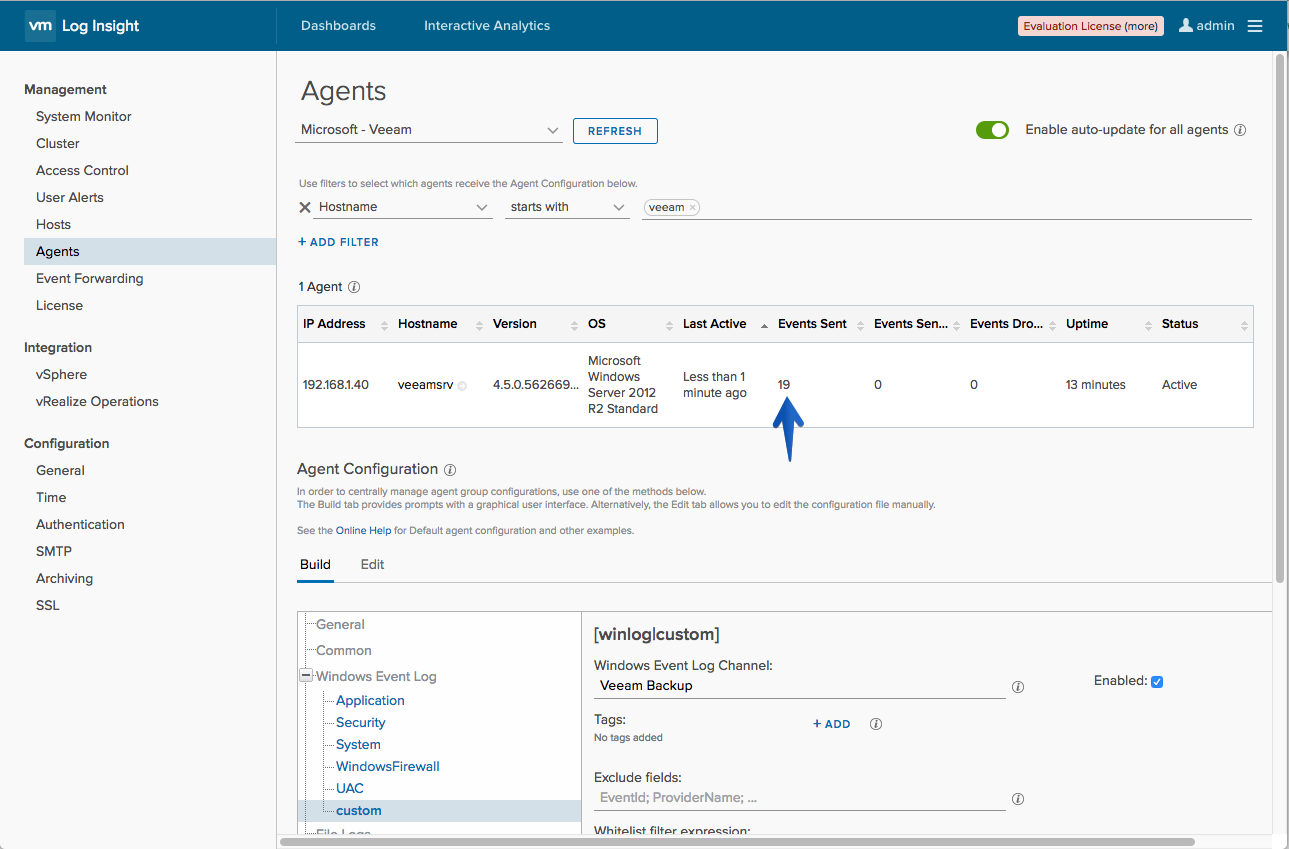Click + ADD FILTER
This screenshot has width=1289, height=849.
pyautogui.click(x=339, y=242)
